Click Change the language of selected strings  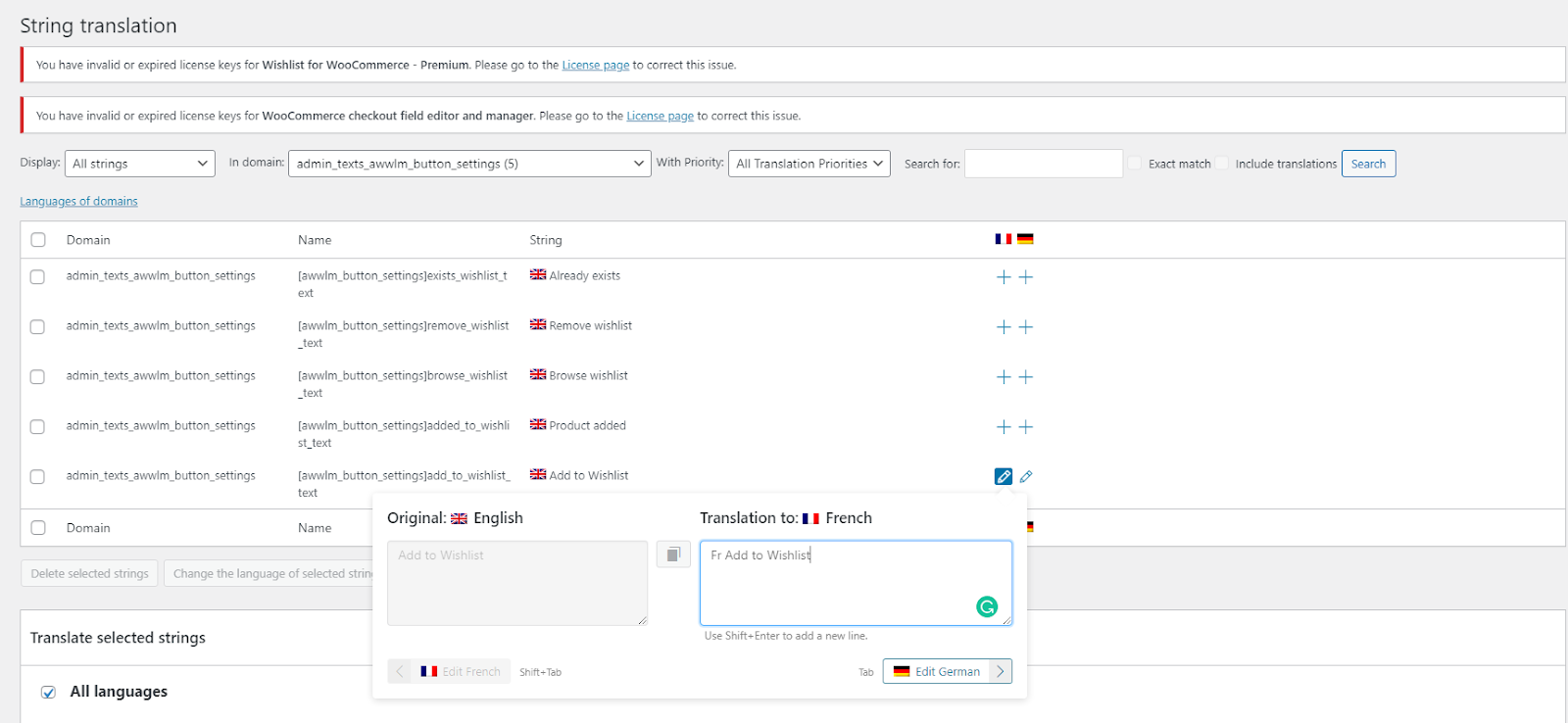pyautogui.click(x=269, y=573)
